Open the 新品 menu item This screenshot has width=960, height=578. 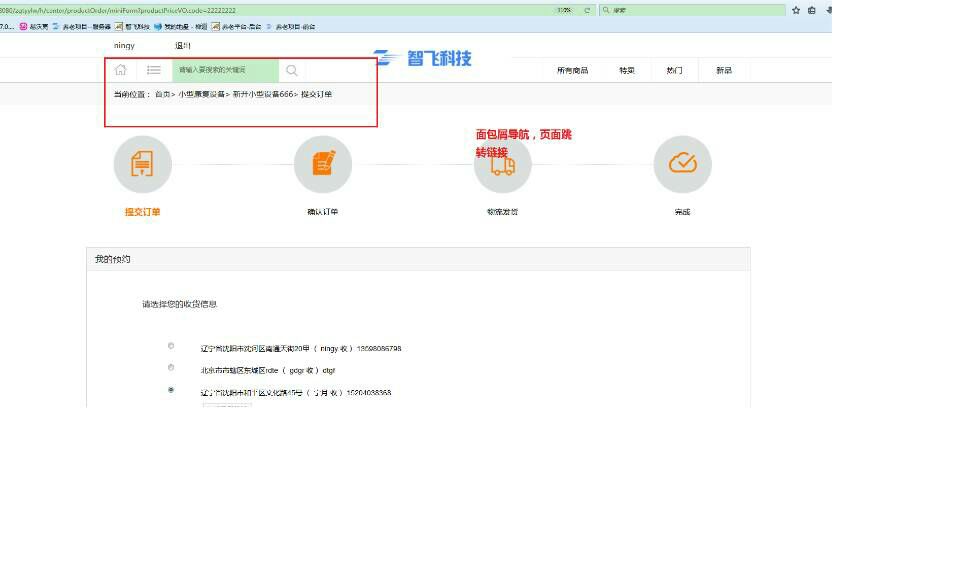tap(723, 70)
